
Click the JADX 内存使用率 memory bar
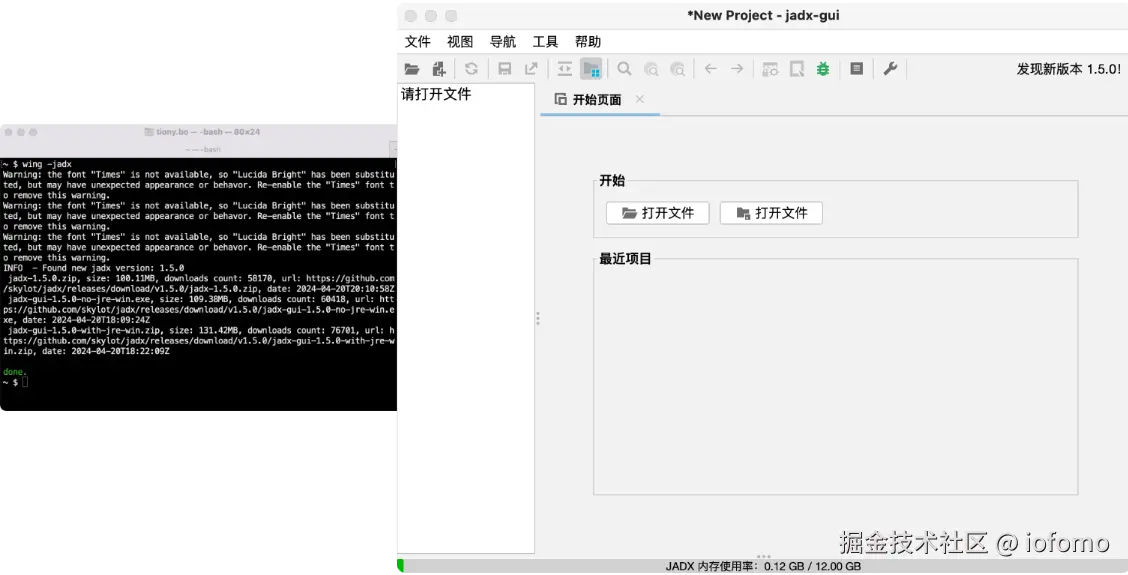[x=763, y=566]
